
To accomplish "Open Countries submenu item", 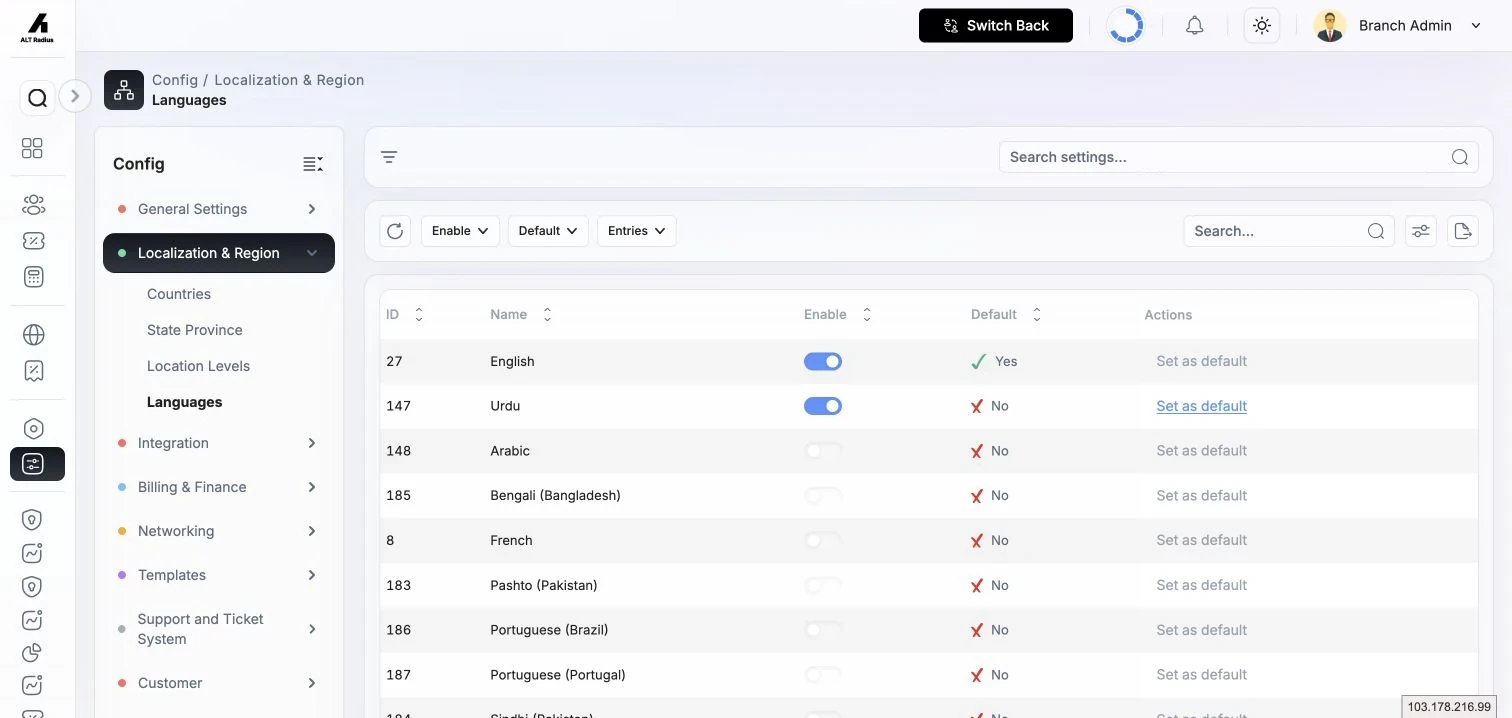I will click(179, 294).
